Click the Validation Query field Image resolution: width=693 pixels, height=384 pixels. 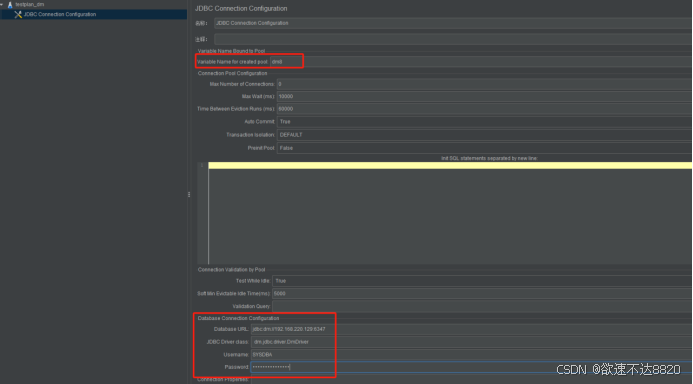[x=483, y=306]
